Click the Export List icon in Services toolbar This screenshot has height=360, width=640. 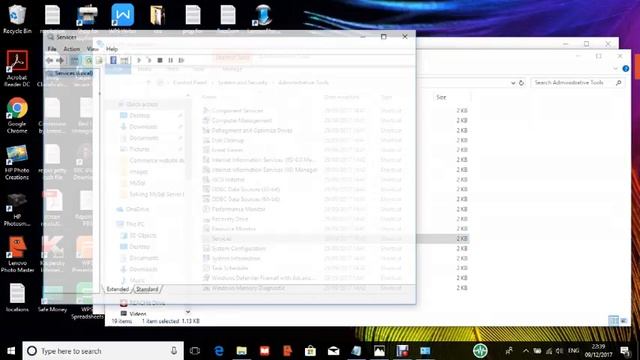pos(99,60)
